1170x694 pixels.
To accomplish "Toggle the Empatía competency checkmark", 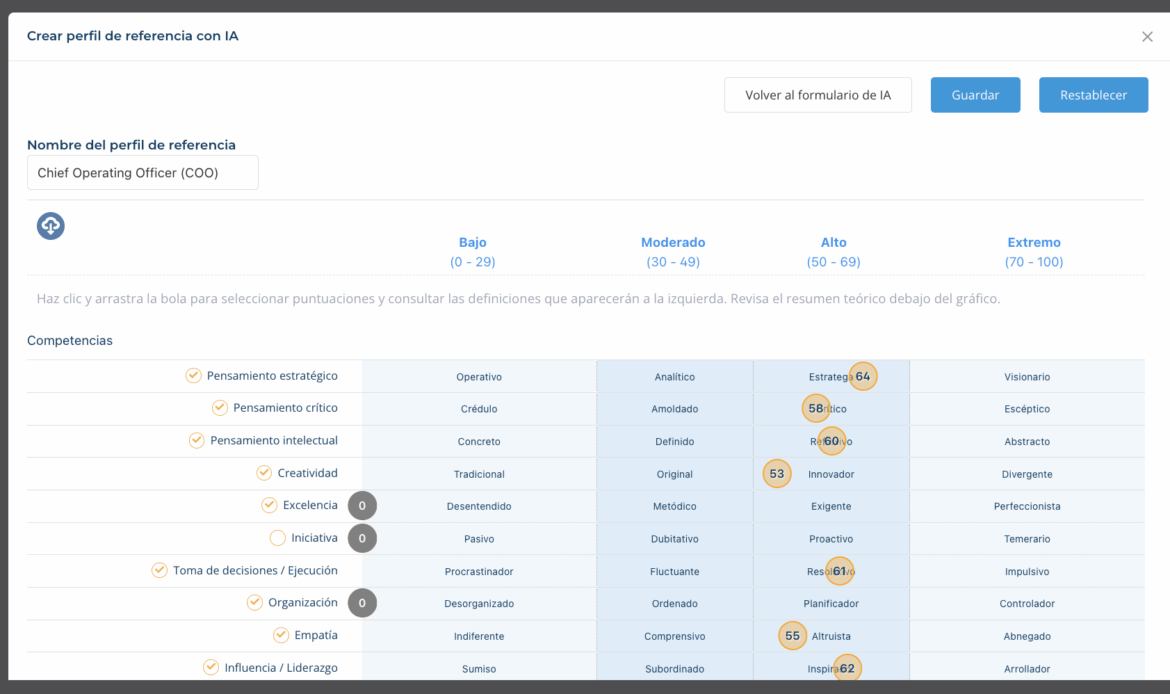I will [282, 635].
